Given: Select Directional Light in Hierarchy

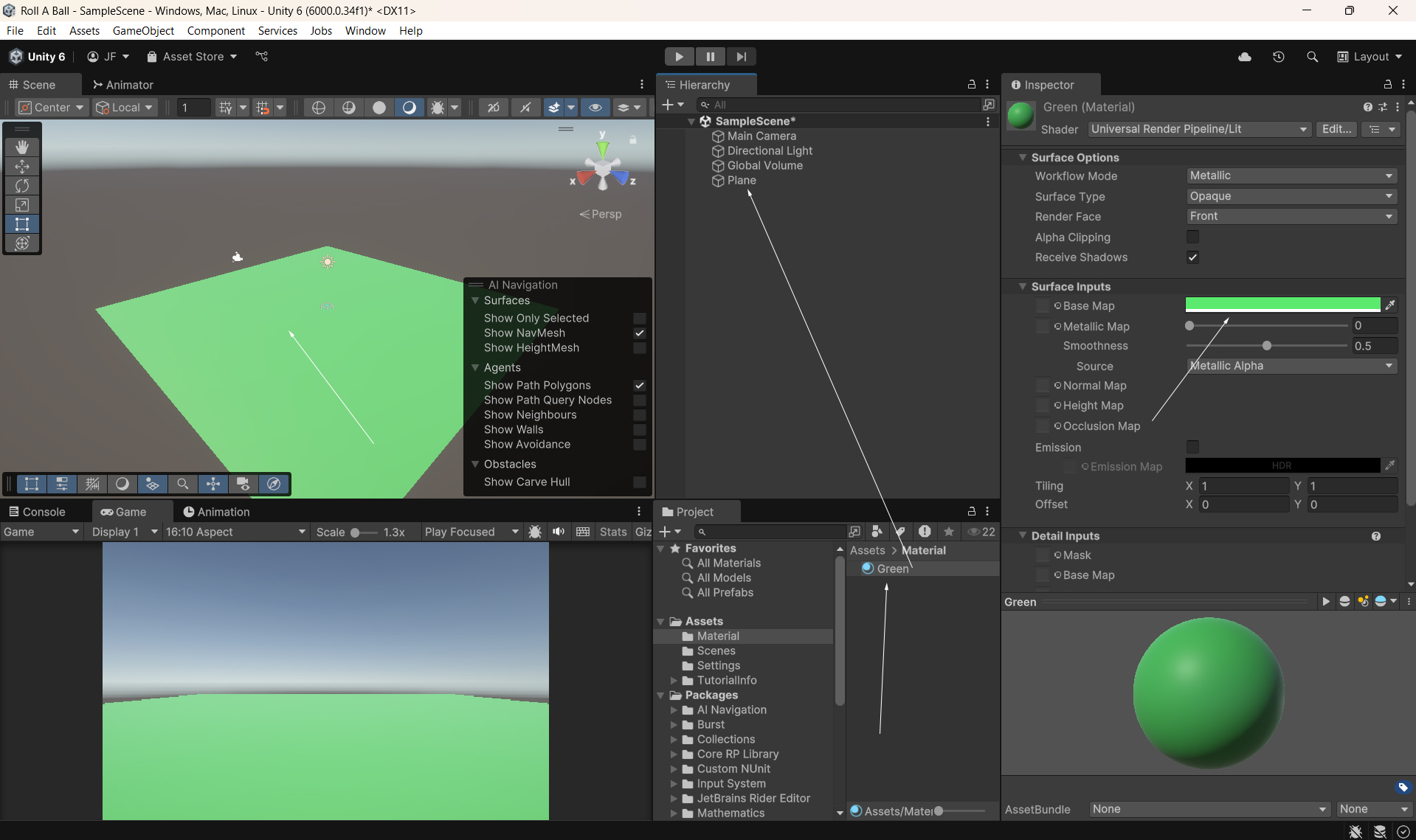Looking at the screenshot, I should (769, 150).
